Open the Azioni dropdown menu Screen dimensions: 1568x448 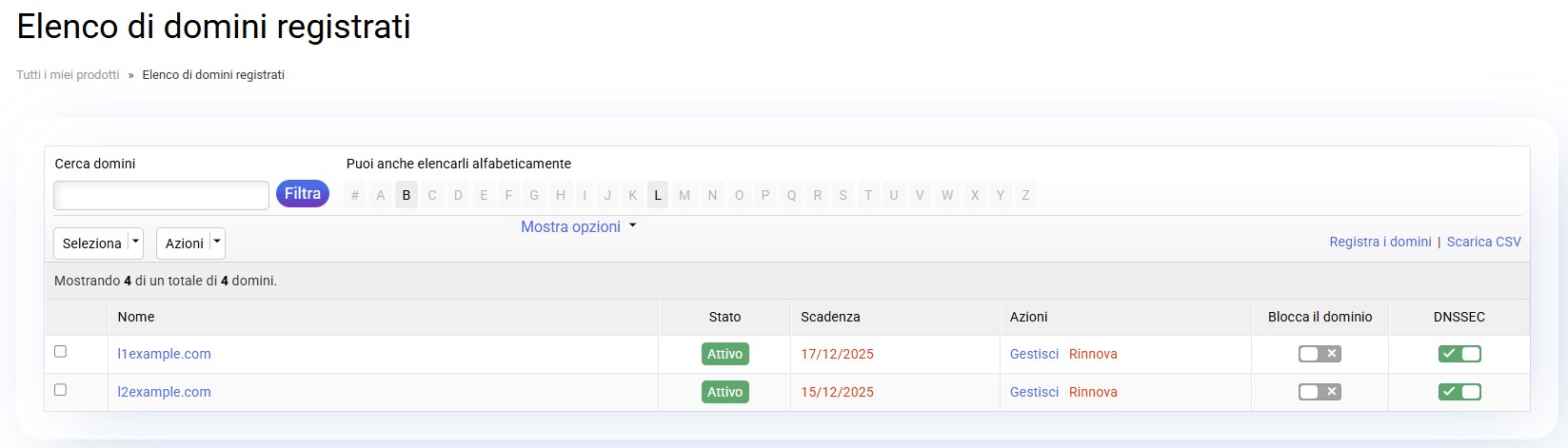[190, 243]
